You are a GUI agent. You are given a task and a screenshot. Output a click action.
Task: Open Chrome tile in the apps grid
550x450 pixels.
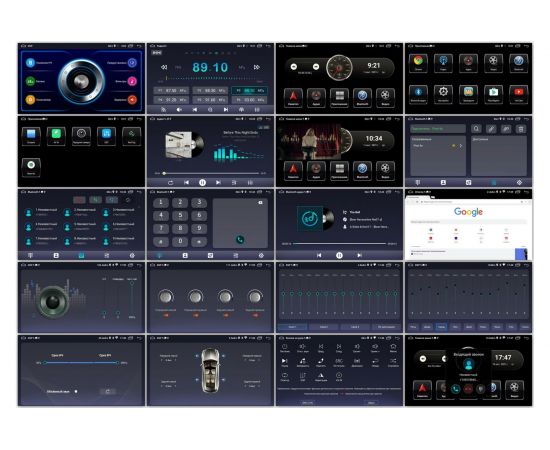(418, 63)
